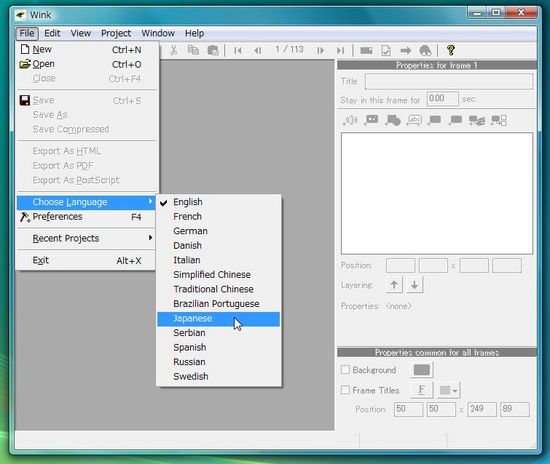Move layer up with the up arrow
This screenshot has height=464, width=550.
pyautogui.click(x=394, y=284)
